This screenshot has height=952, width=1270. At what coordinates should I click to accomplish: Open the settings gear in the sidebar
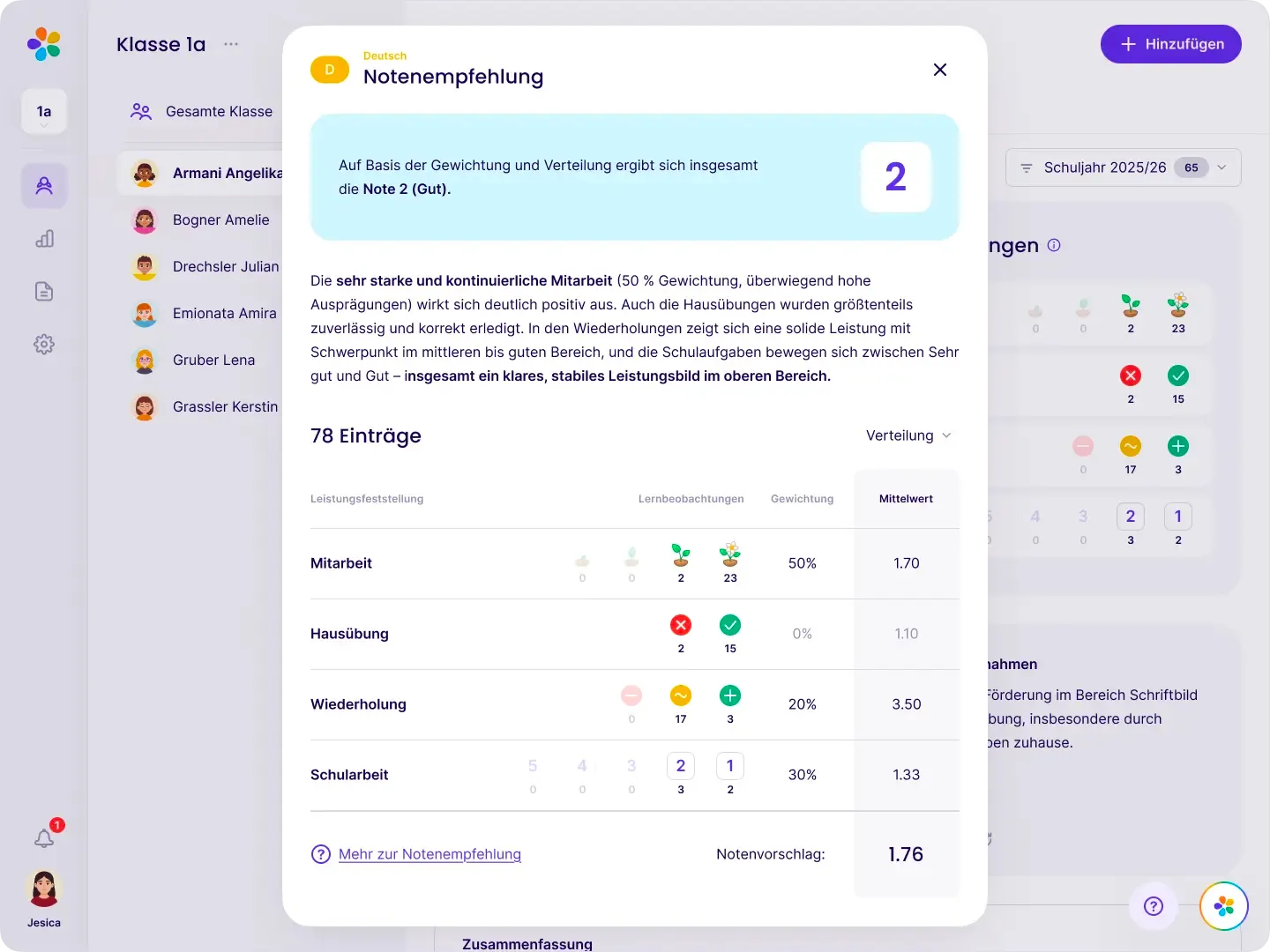[44, 345]
